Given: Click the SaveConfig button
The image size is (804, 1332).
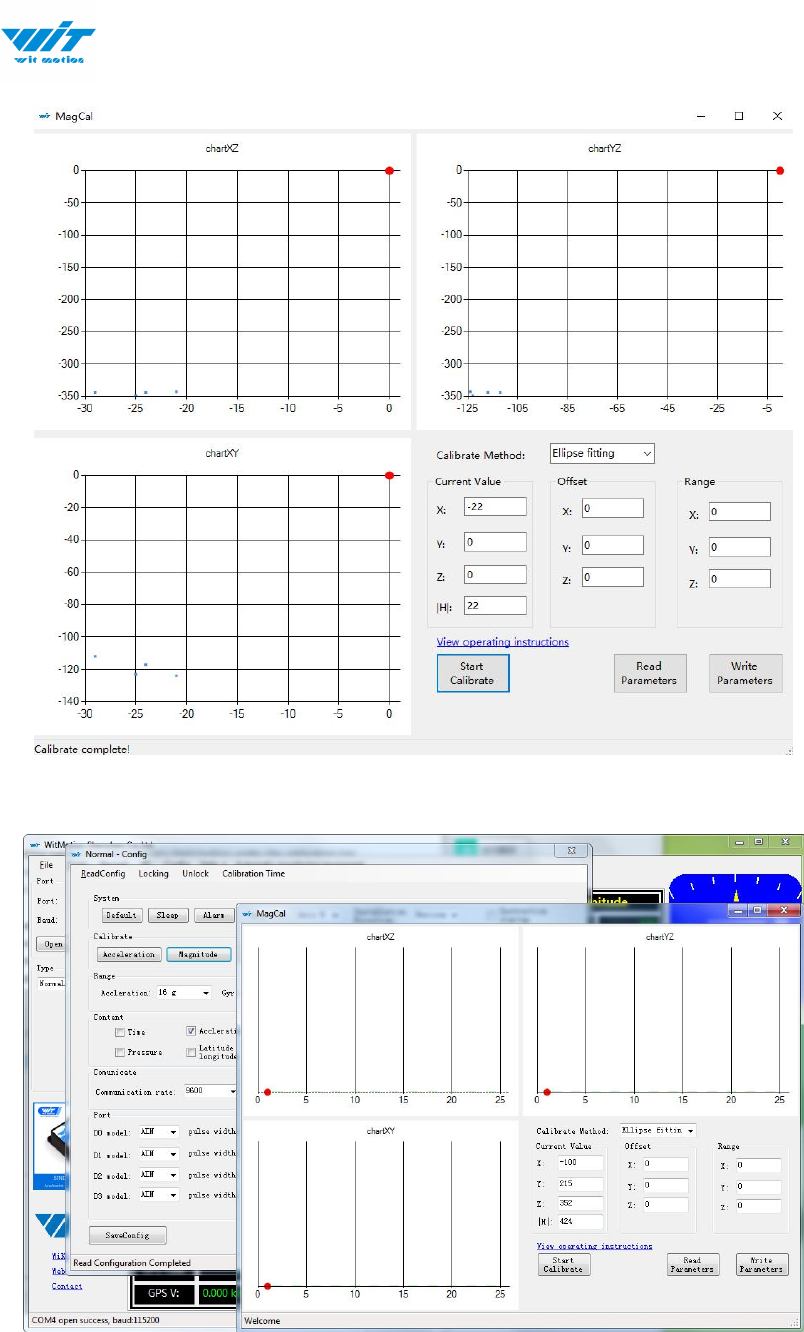Looking at the screenshot, I should point(127,1235).
